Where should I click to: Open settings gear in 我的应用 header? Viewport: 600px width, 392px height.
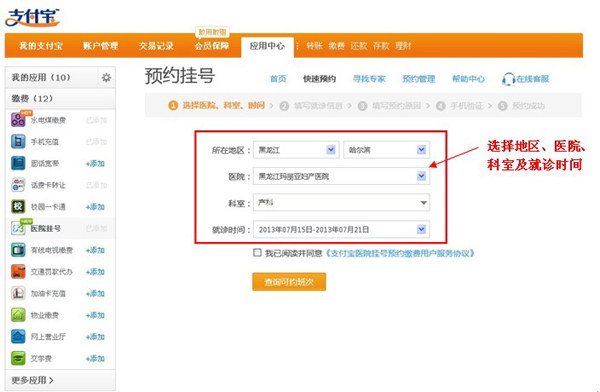(x=106, y=78)
